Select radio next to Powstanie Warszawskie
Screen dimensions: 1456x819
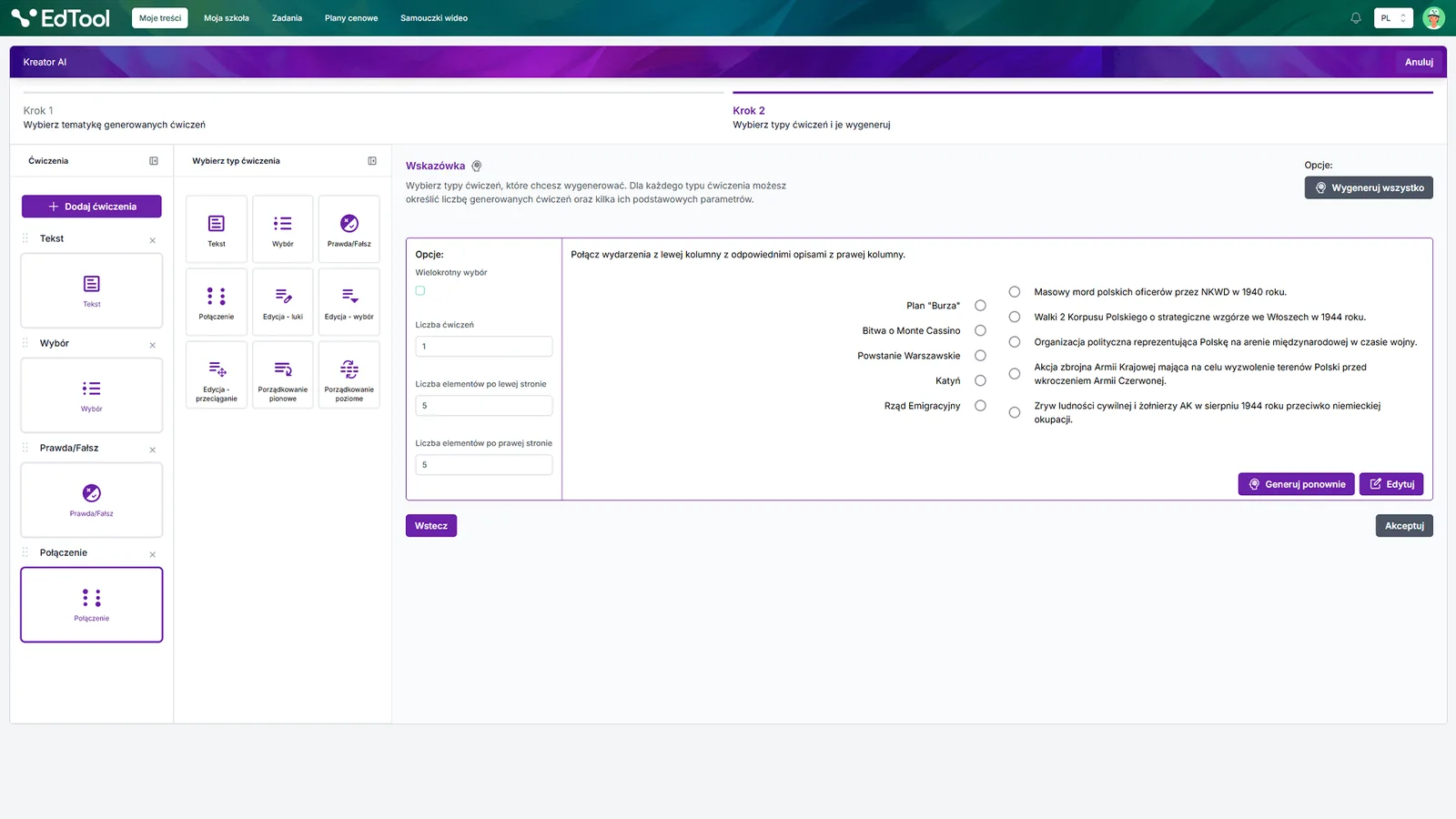(x=980, y=356)
